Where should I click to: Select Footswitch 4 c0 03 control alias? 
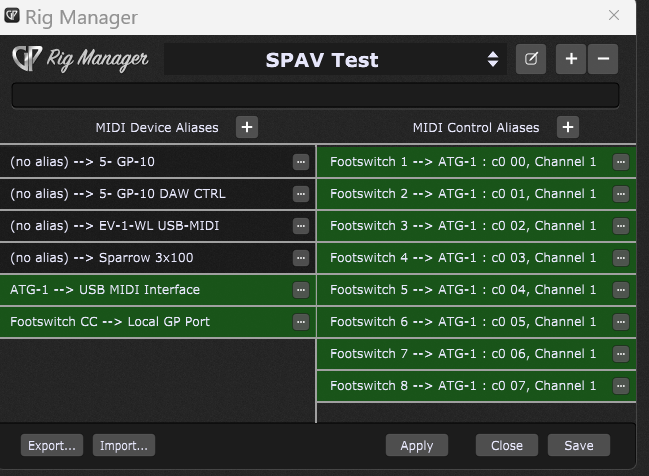476,258
